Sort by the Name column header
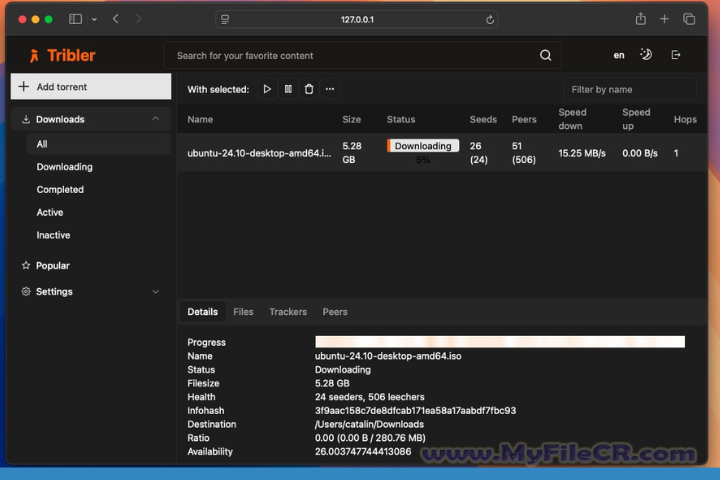 200,119
